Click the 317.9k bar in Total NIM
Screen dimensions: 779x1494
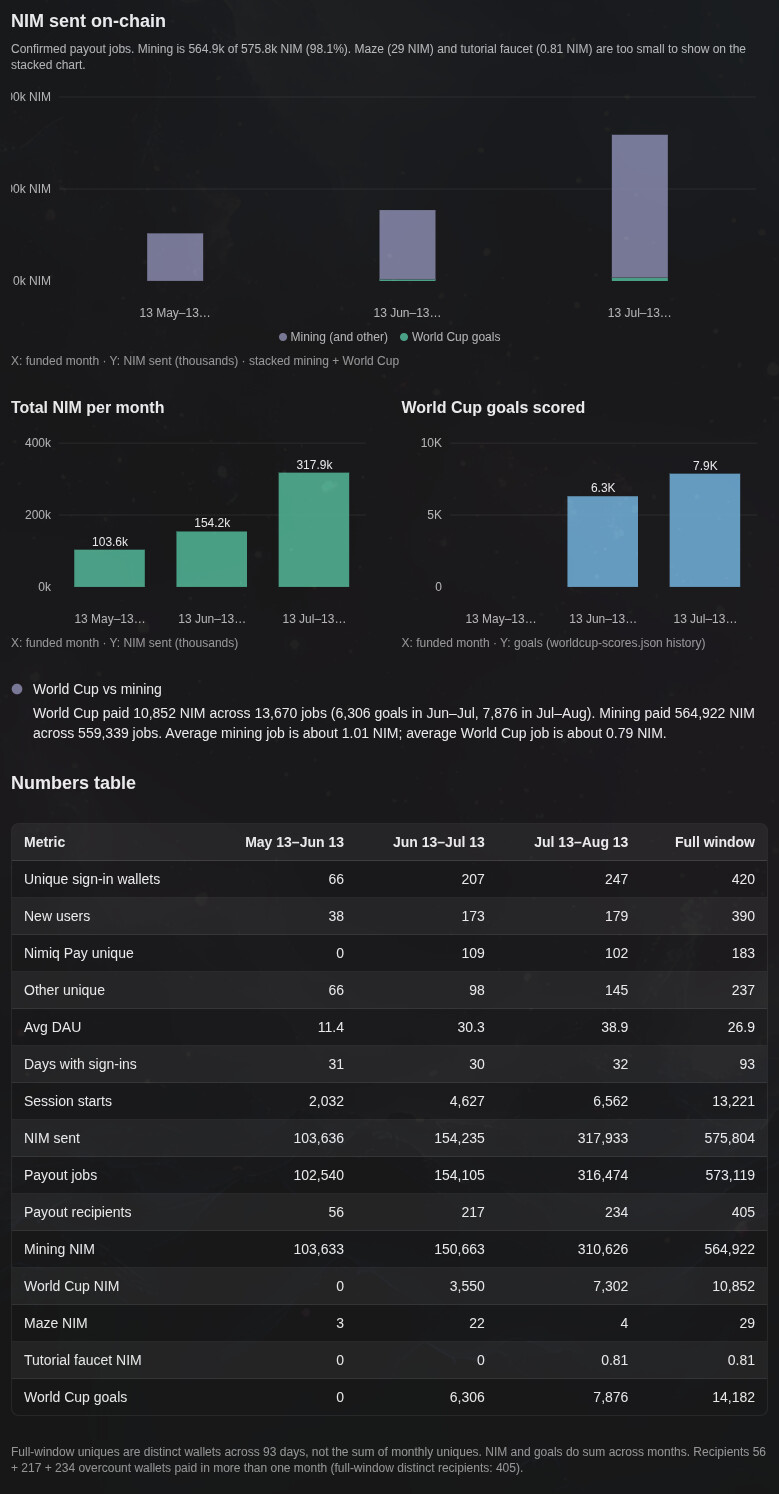314,529
